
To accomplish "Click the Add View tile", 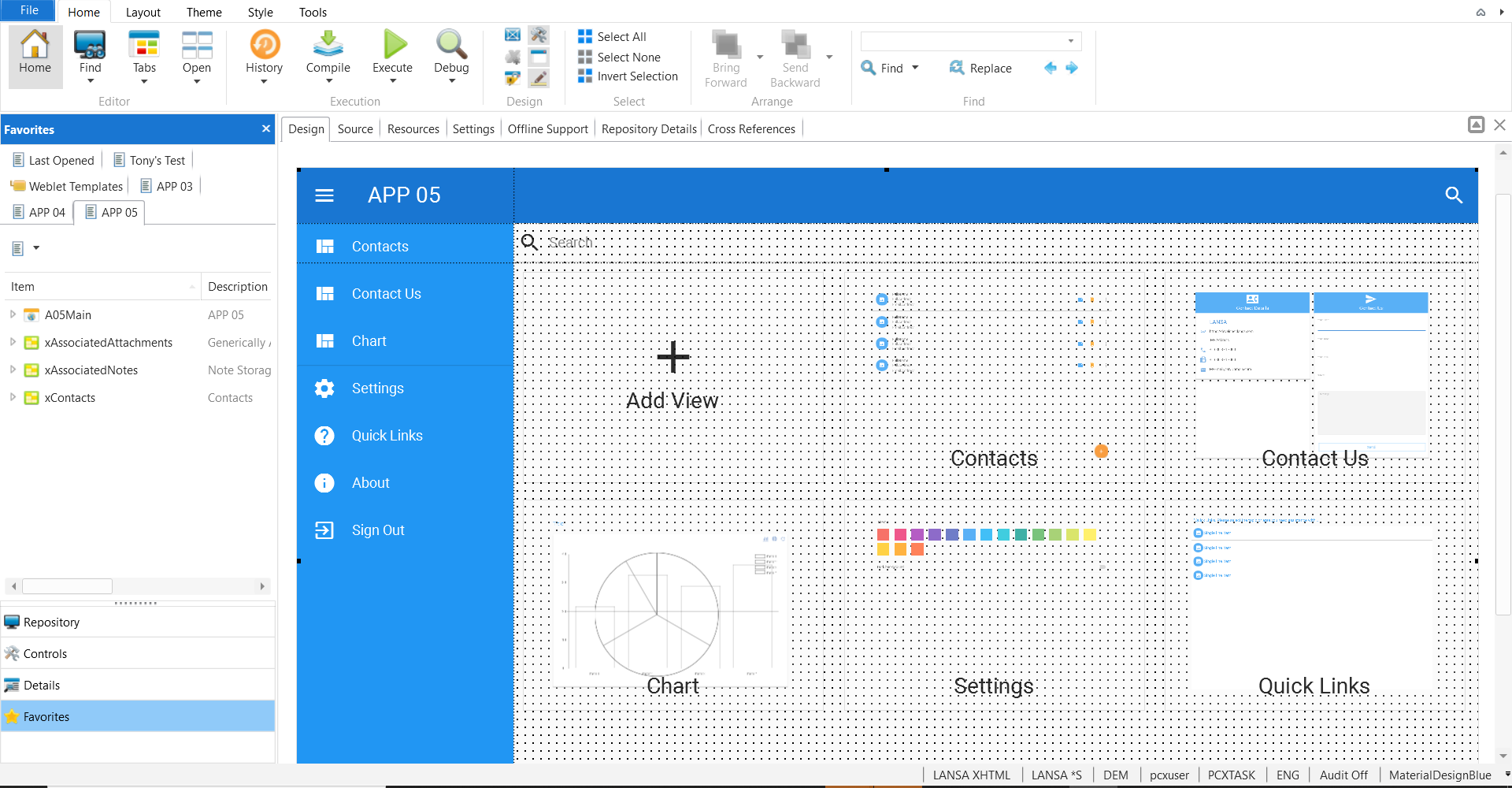I will click(673, 376).
